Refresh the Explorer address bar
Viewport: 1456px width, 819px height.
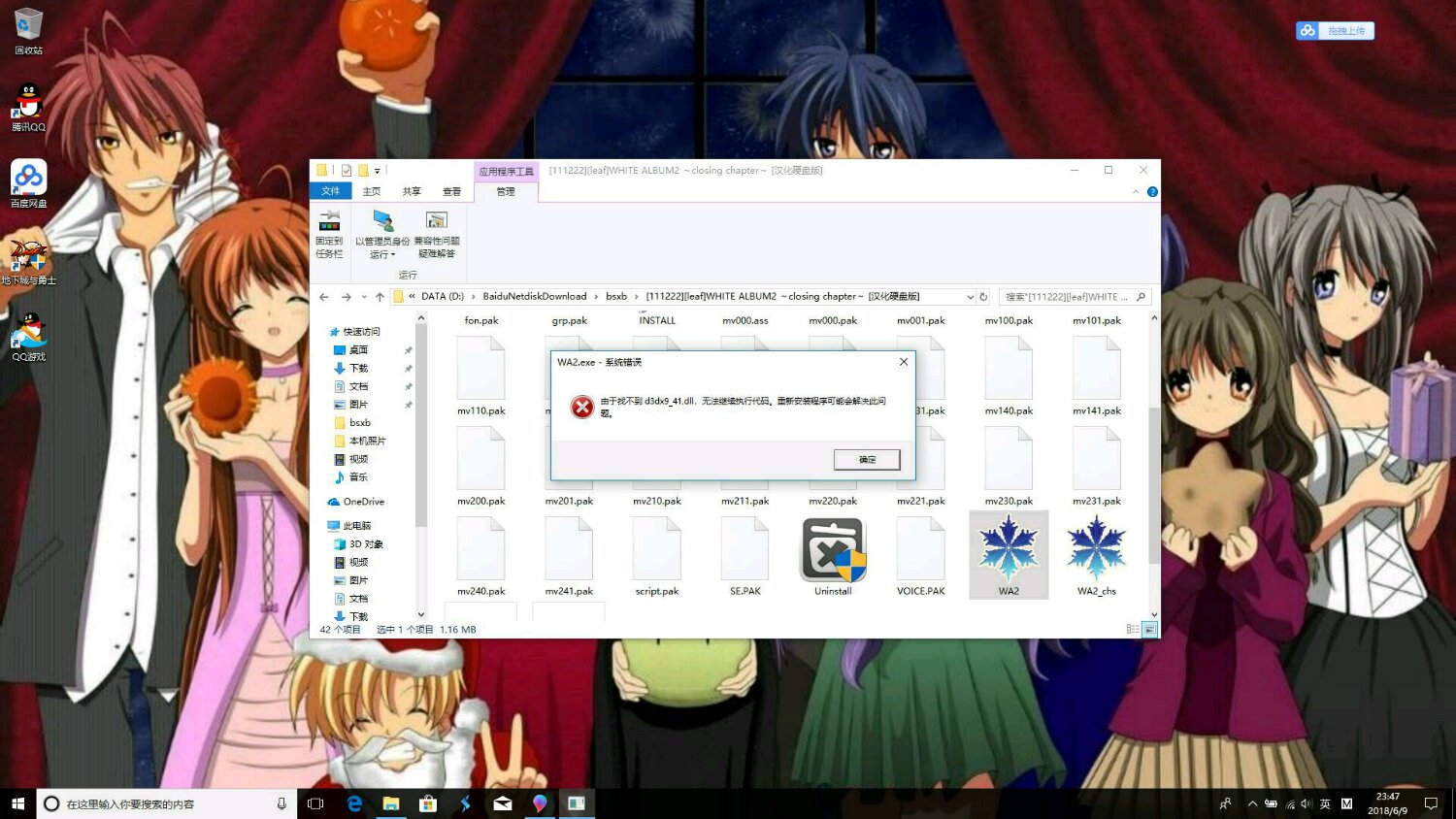pos(983,297)
